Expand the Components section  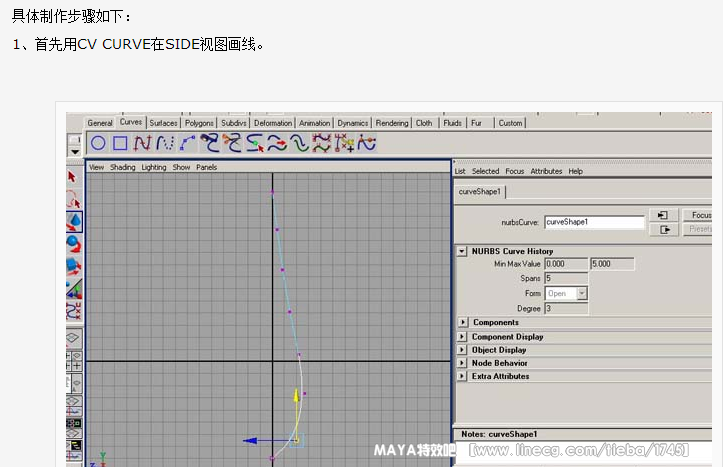(x=463, y=323)
